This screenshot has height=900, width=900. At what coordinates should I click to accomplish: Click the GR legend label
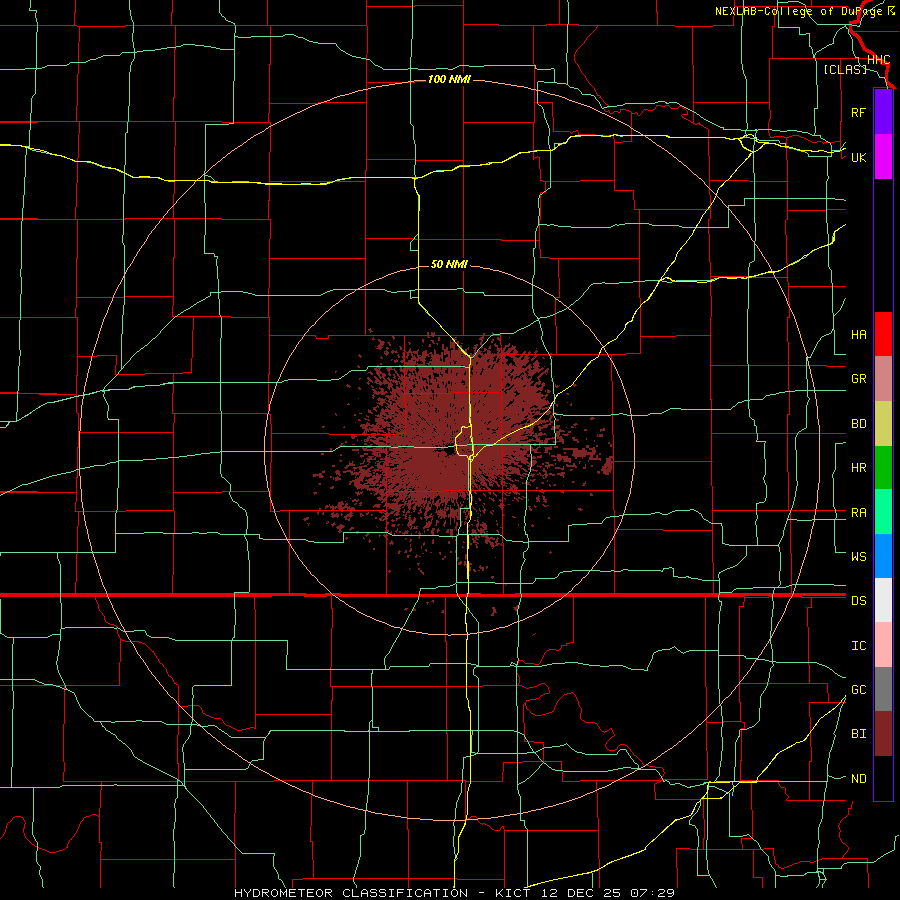(858, 379)
